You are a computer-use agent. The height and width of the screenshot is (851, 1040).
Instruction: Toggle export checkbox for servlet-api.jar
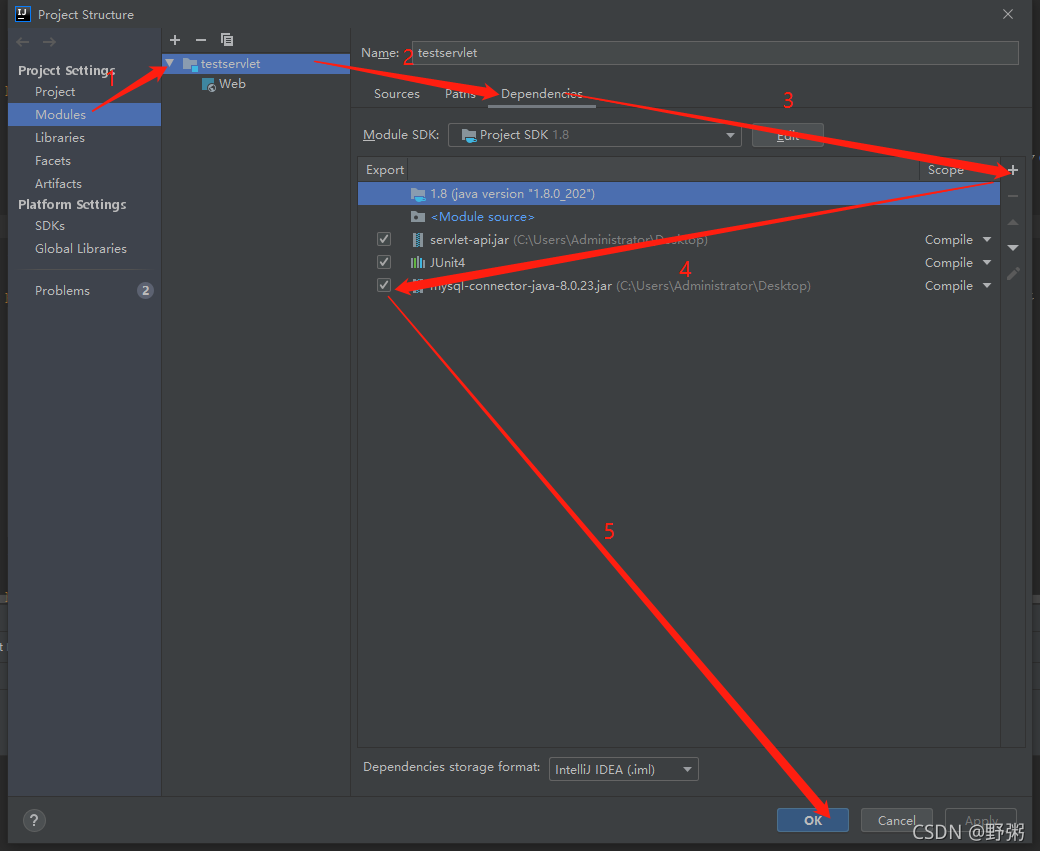click(x=384, y=239)
